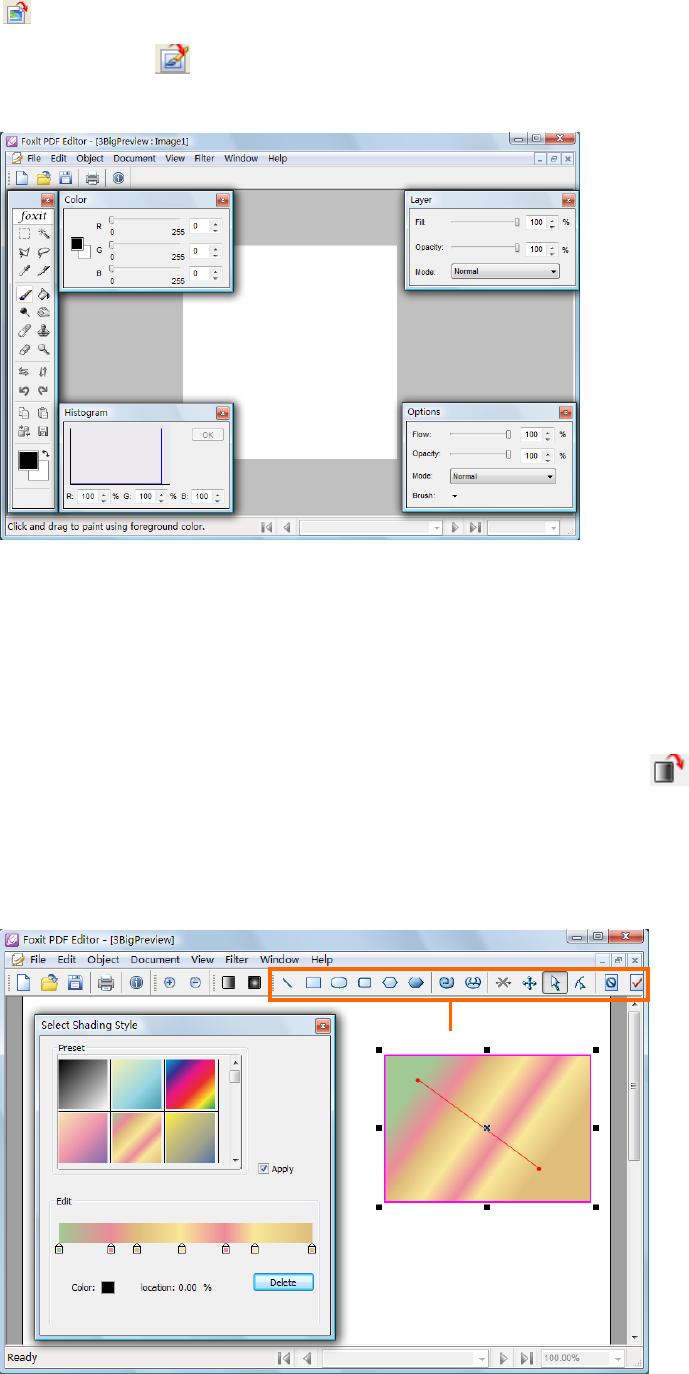Click the leftmost gradient stop marker
This screenshot has width=689, height=1374.
coord(59,1249)
